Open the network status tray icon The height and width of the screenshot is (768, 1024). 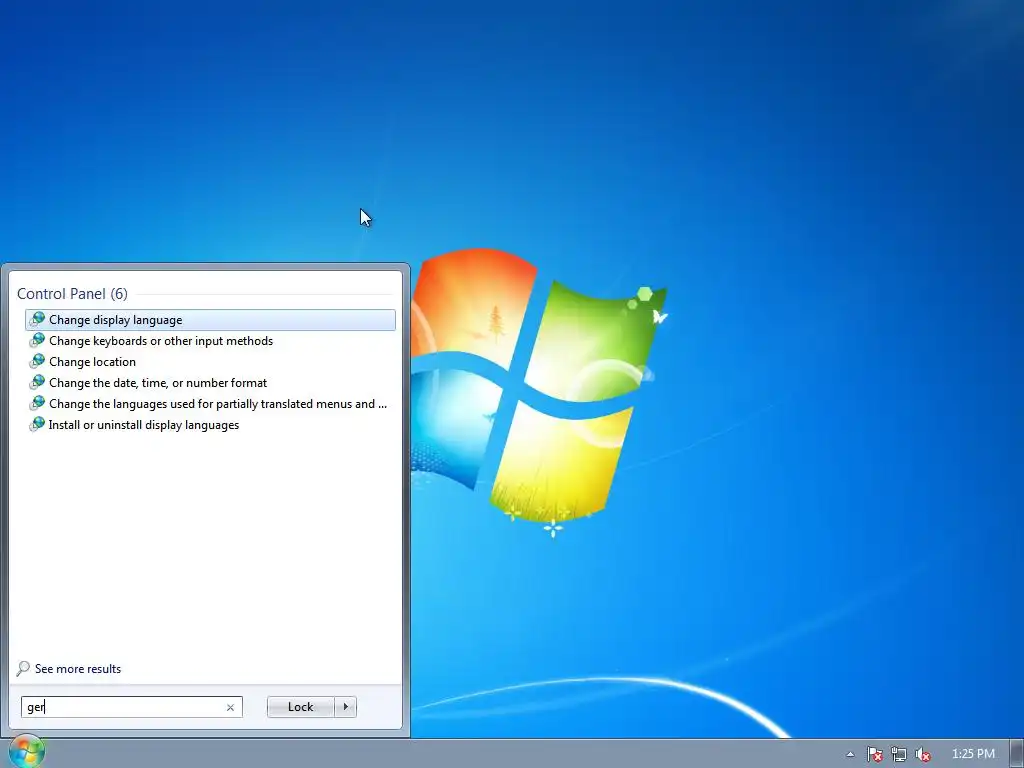(x=899, y=754)
